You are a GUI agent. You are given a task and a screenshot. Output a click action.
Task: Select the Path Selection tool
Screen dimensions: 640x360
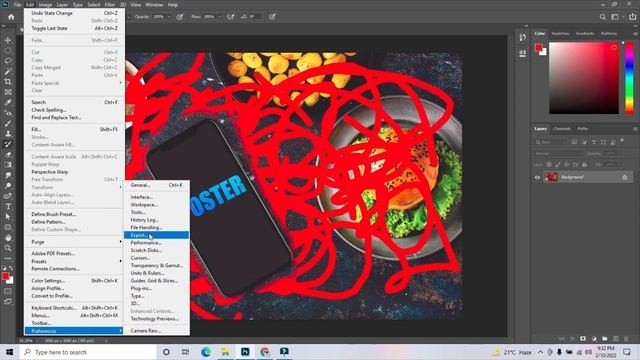click(8, 217)
